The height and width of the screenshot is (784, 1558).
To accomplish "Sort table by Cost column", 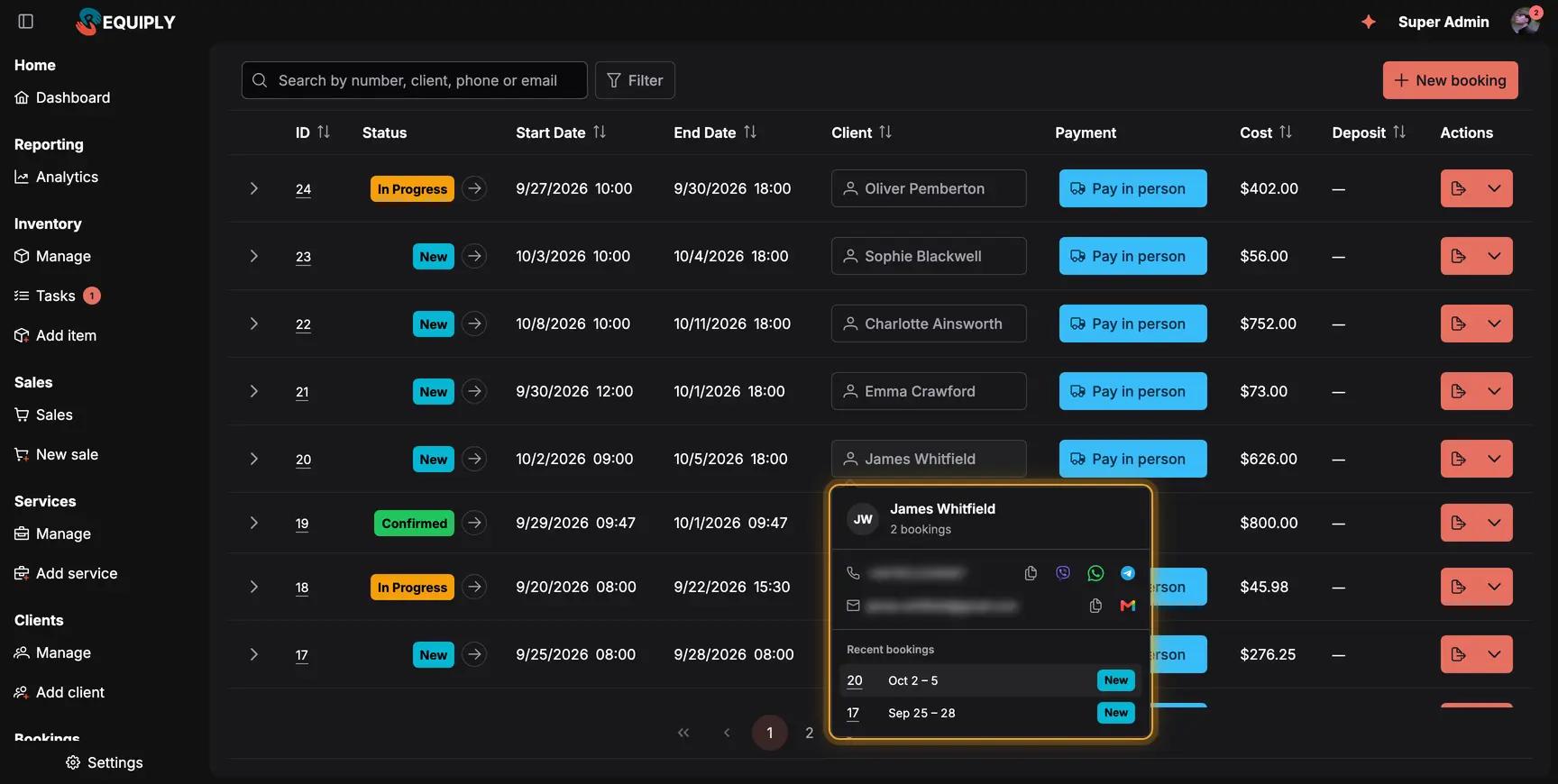I will (1286, 132).
